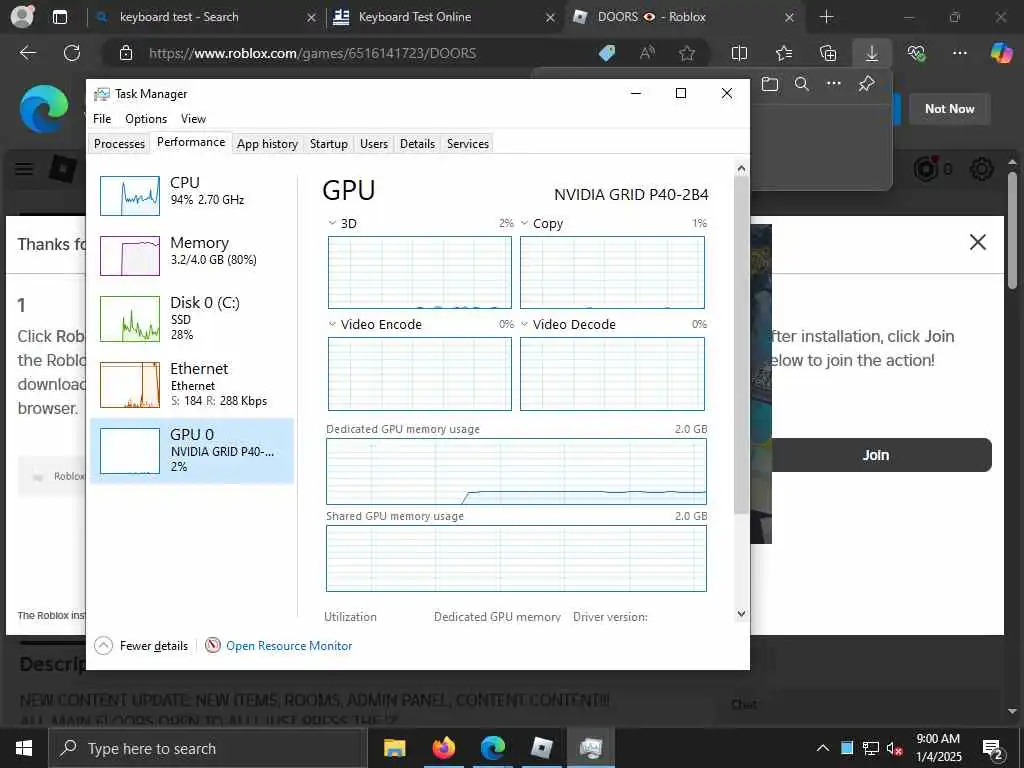Viewport: 1024px width, 768px height.
Task: Select the Ethernet performance entry
Action: (191, 384)
